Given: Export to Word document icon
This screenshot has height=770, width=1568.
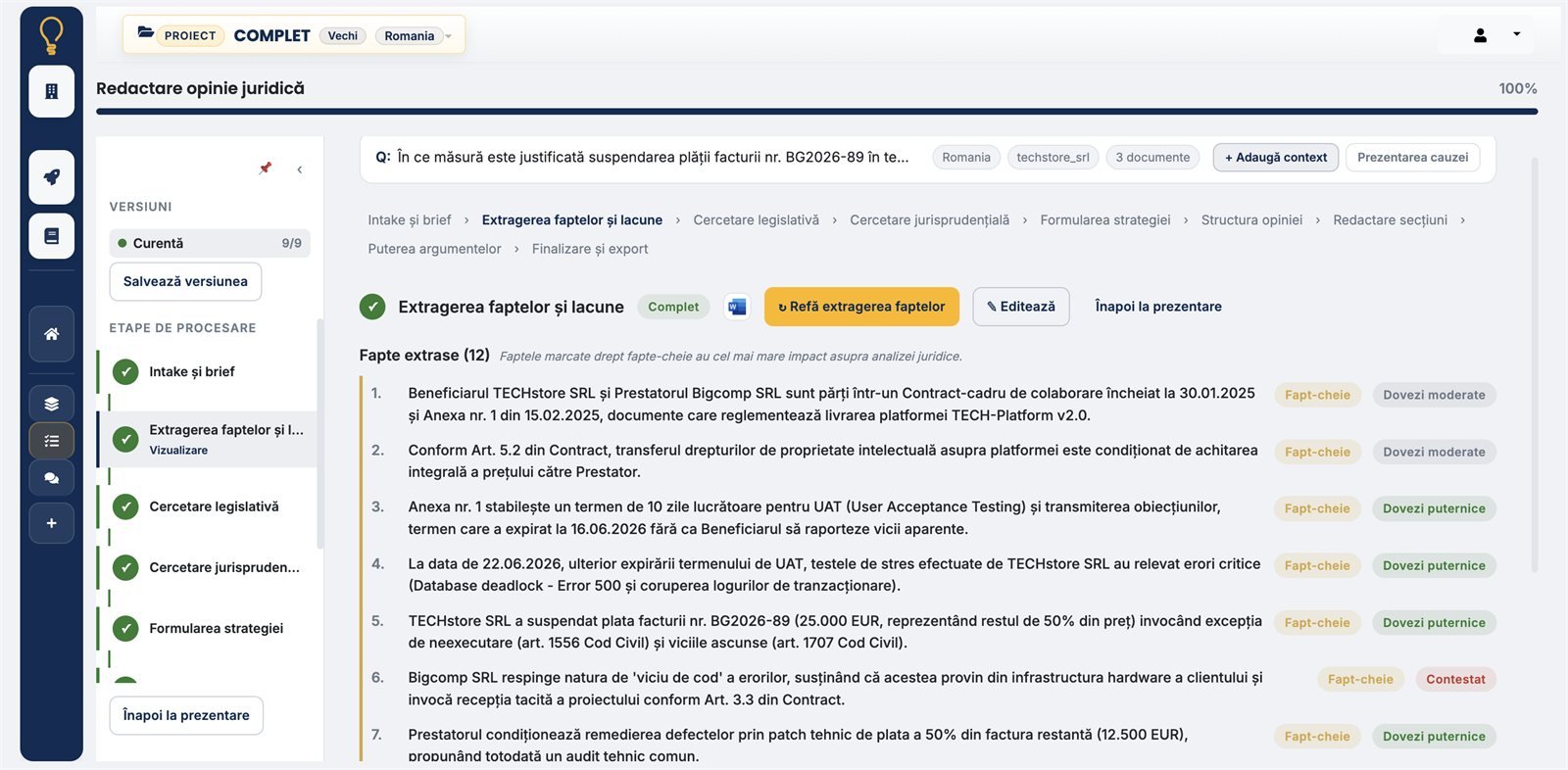Looking at the screenshot, I should click(x=737, y=307).
